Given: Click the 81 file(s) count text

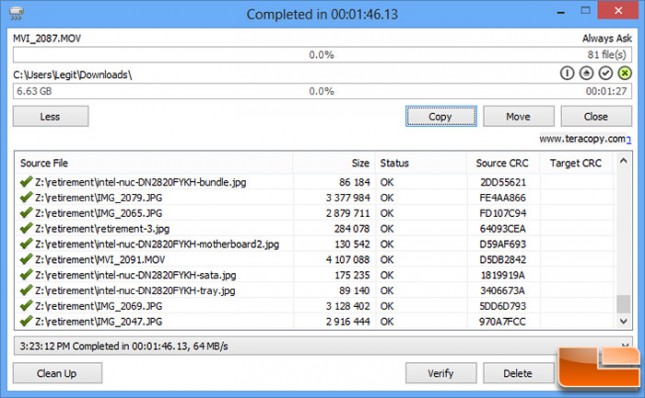Looking at the screenshot, I should point(607,55).
